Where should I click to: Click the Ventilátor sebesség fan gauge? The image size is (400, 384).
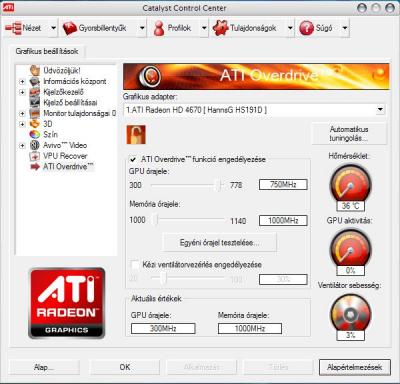350,313
